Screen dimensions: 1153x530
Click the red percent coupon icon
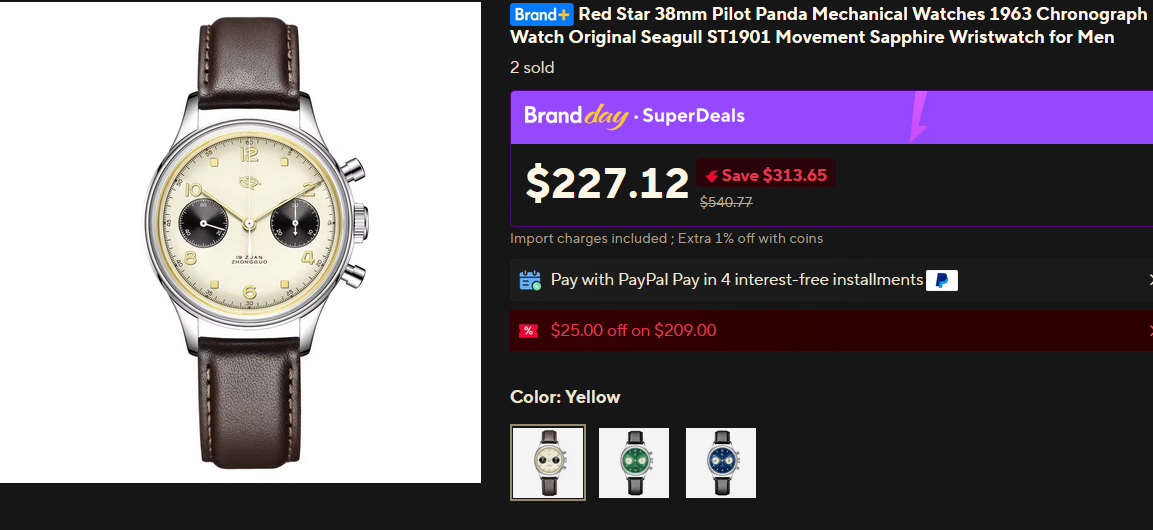[528, 331]
